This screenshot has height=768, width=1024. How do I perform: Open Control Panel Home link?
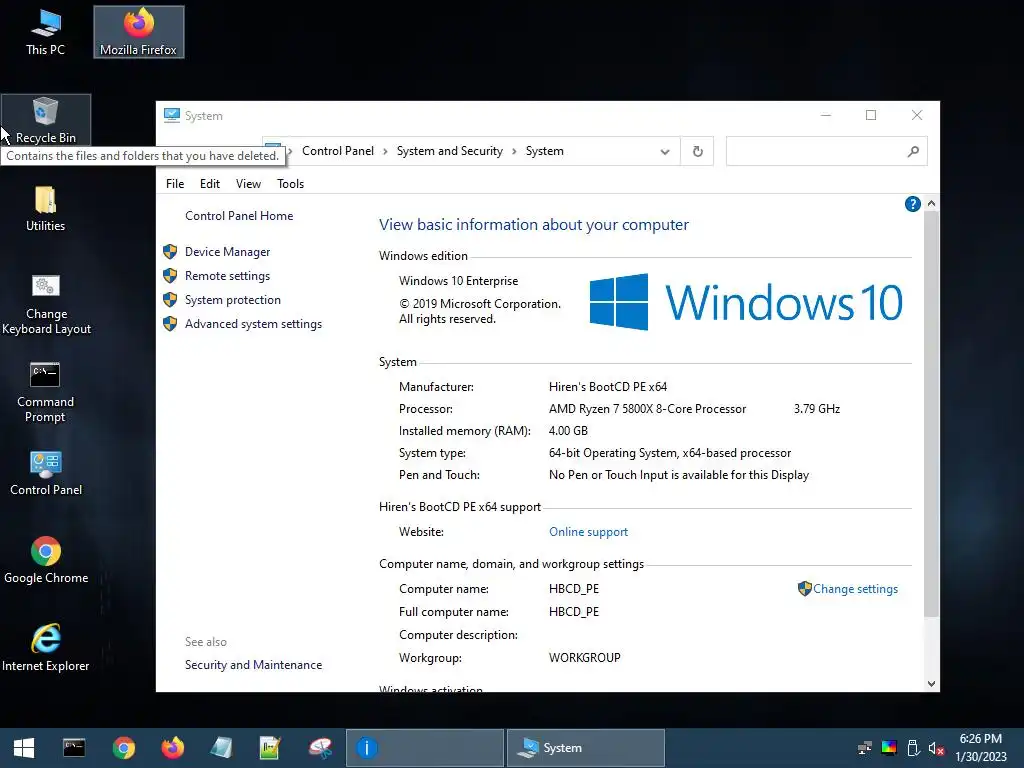[239, 216]
